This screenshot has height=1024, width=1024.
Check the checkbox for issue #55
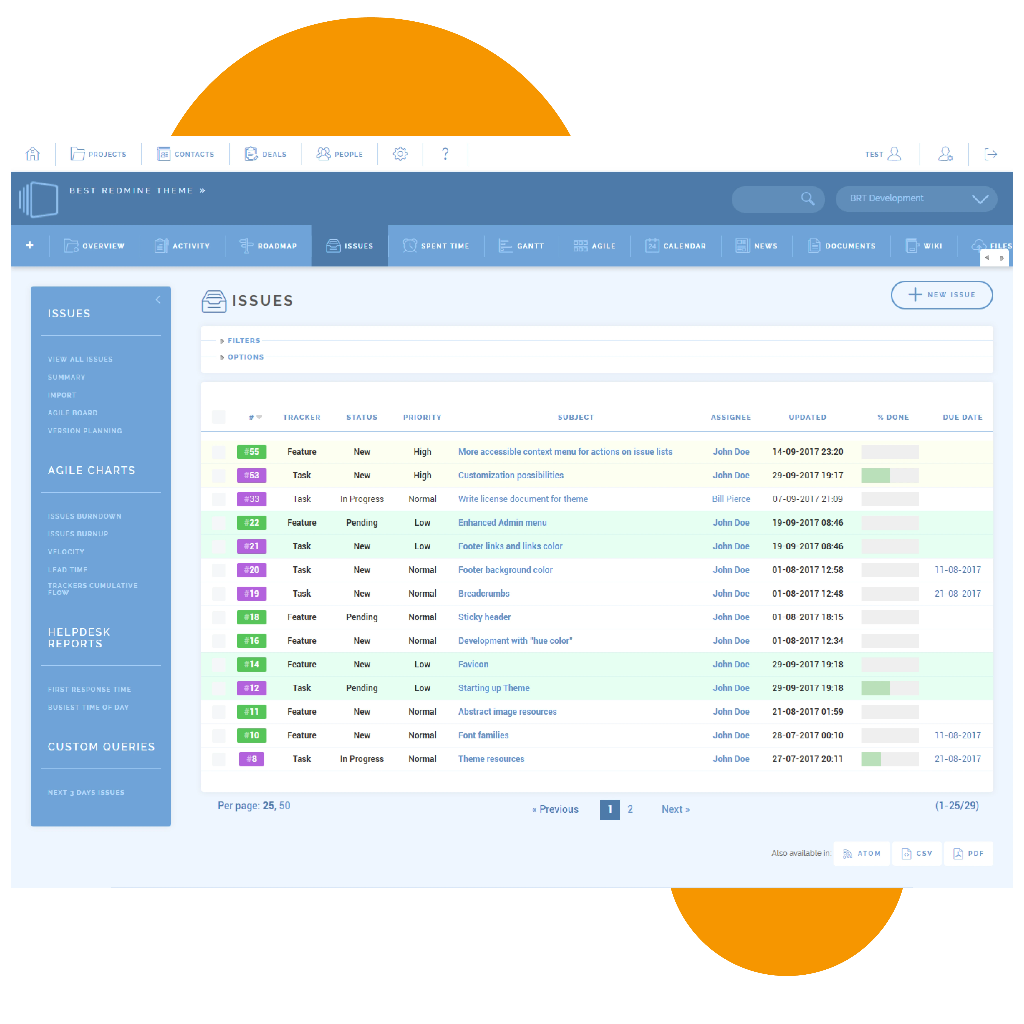click(218, 452)
